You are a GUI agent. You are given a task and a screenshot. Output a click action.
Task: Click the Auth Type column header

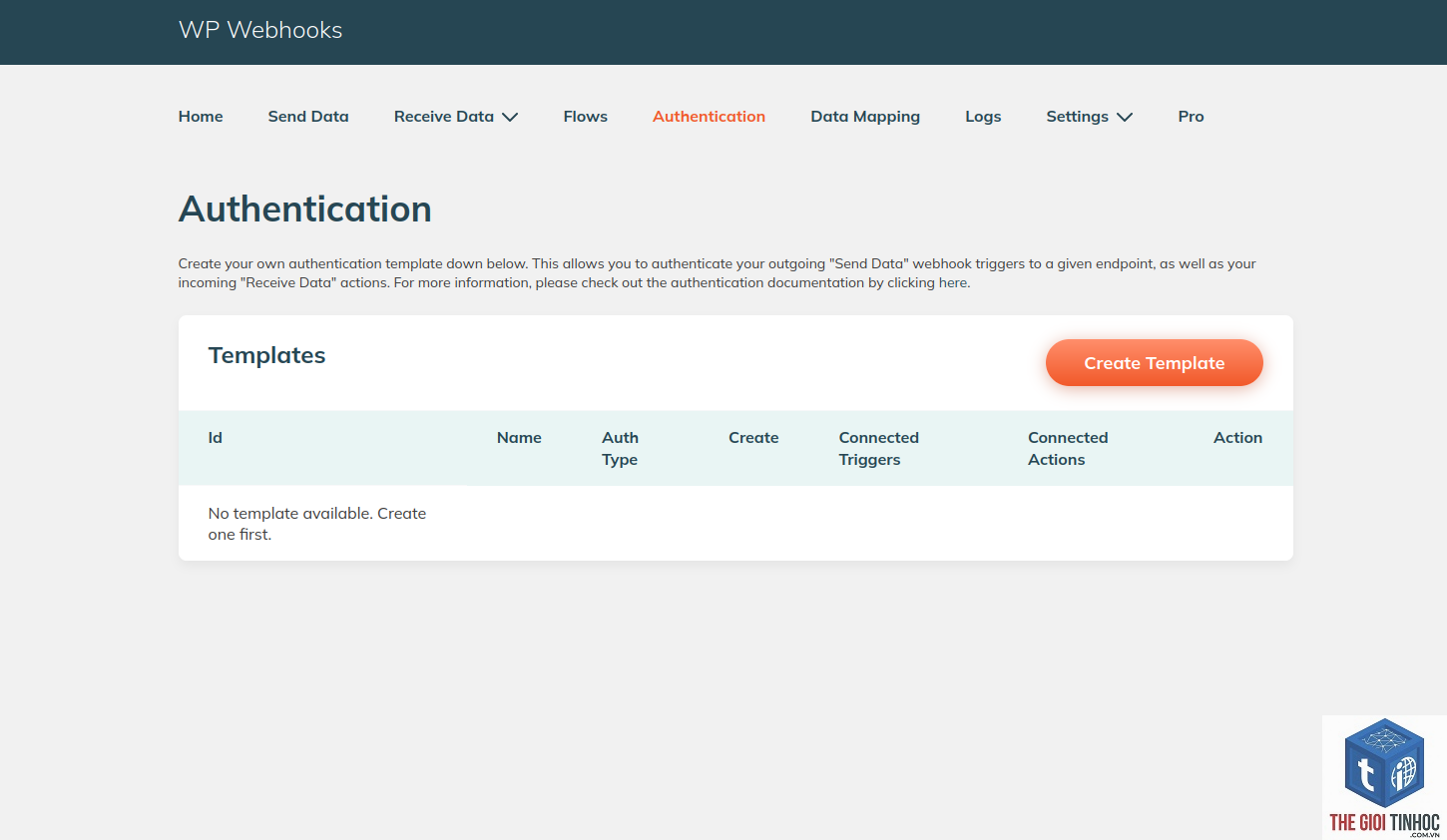click(x=620, y=449)
